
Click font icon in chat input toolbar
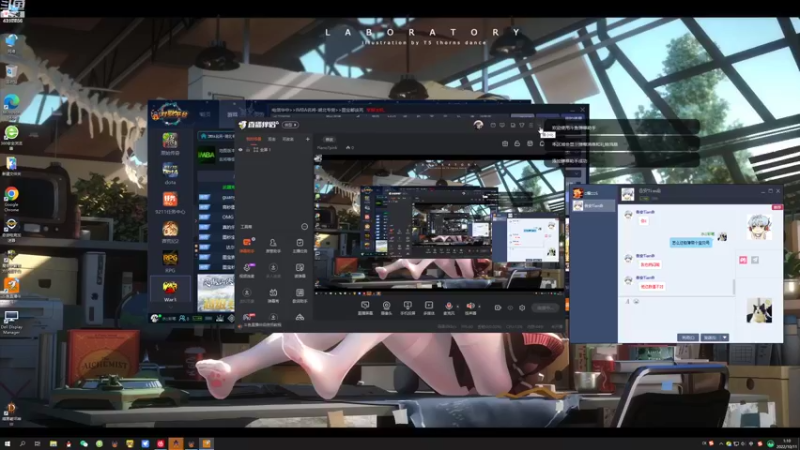coord(627,302)
